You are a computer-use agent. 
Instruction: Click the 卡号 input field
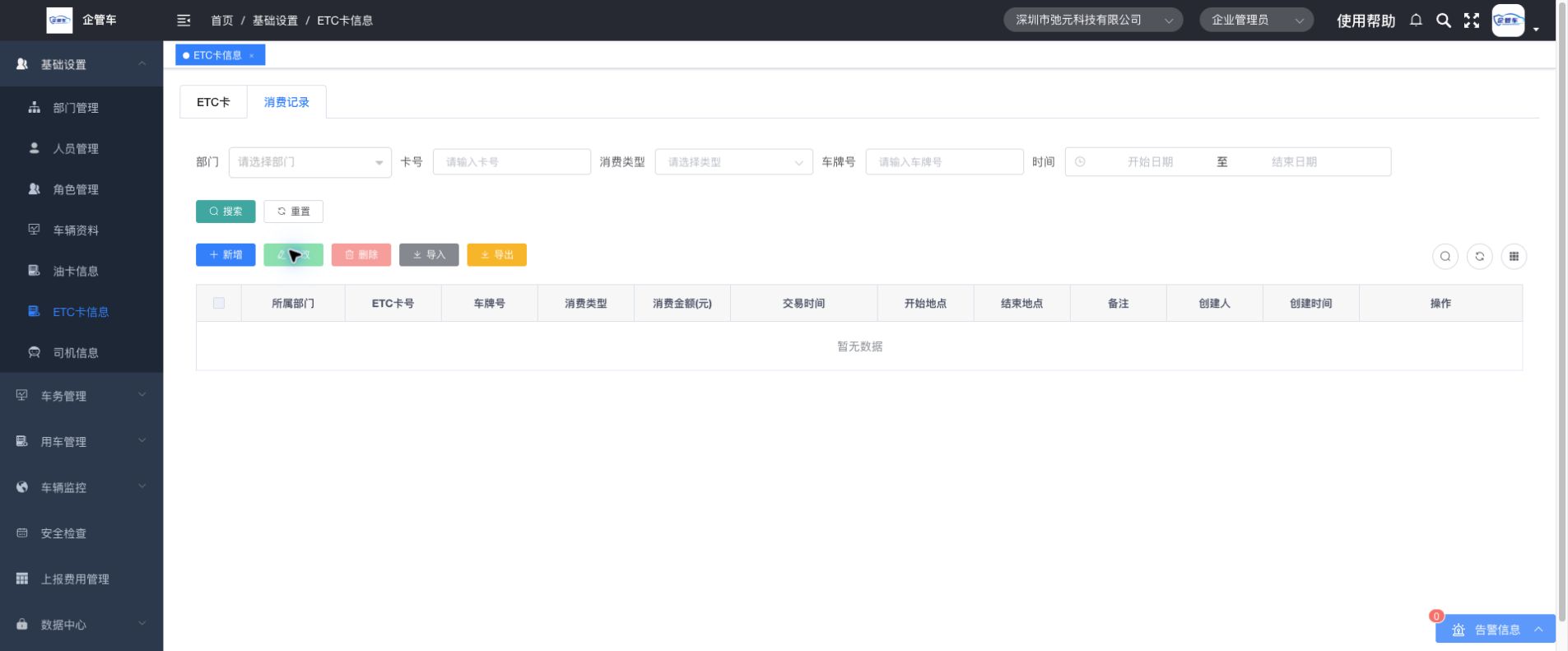(x=512, y=162)
